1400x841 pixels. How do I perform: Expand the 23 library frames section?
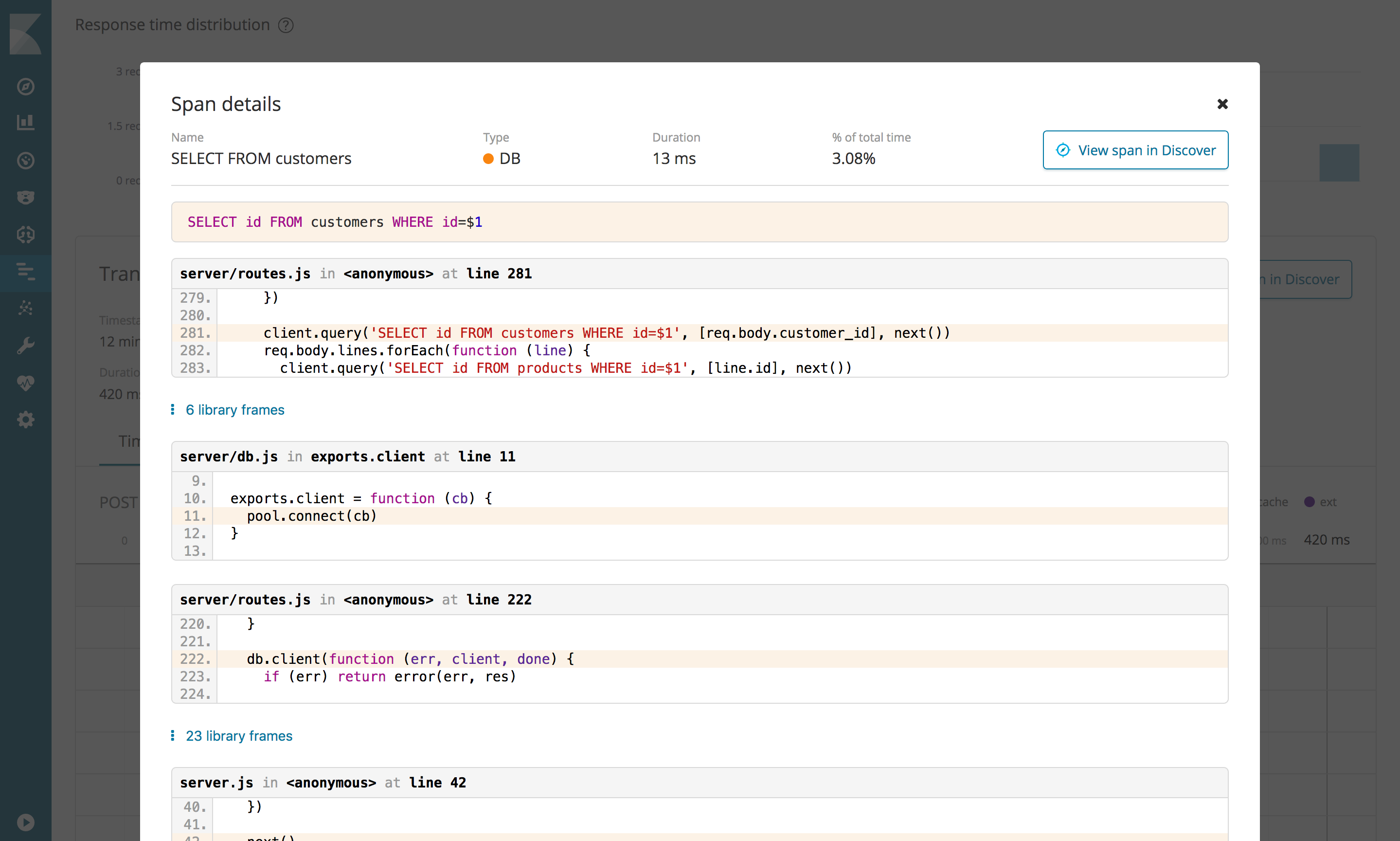(x=239, y=735)
